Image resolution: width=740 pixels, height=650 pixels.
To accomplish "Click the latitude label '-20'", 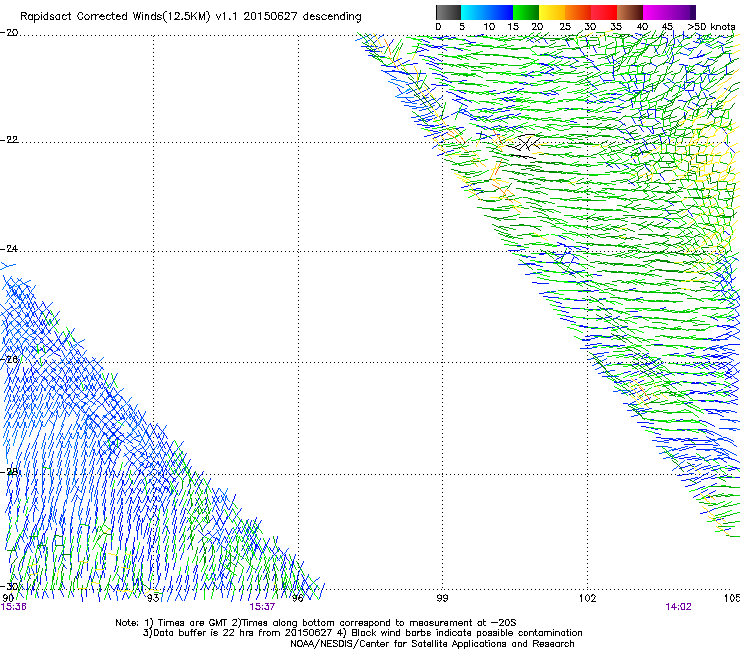I will click(9, 33).
